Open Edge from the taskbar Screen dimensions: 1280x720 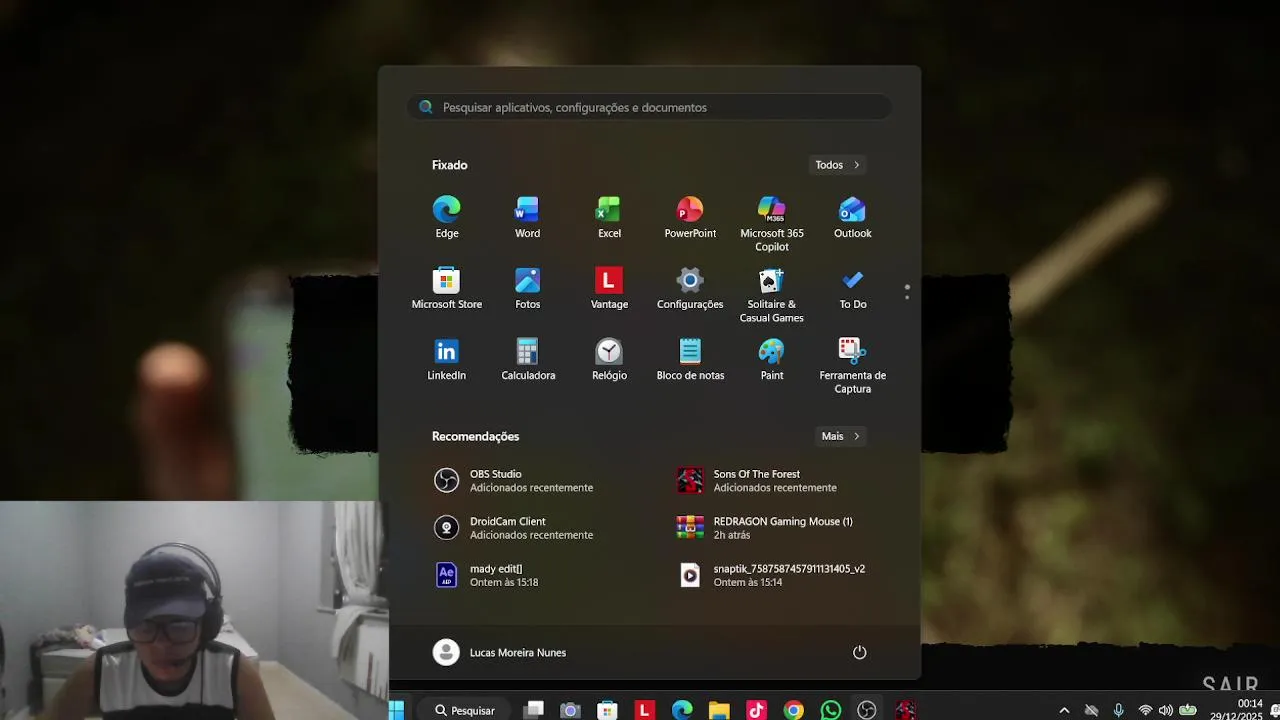pyautogui.click(x=682, y=710)
